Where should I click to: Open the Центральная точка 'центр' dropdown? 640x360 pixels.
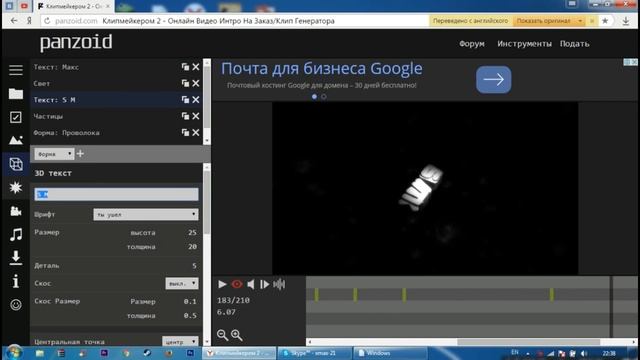180,341
